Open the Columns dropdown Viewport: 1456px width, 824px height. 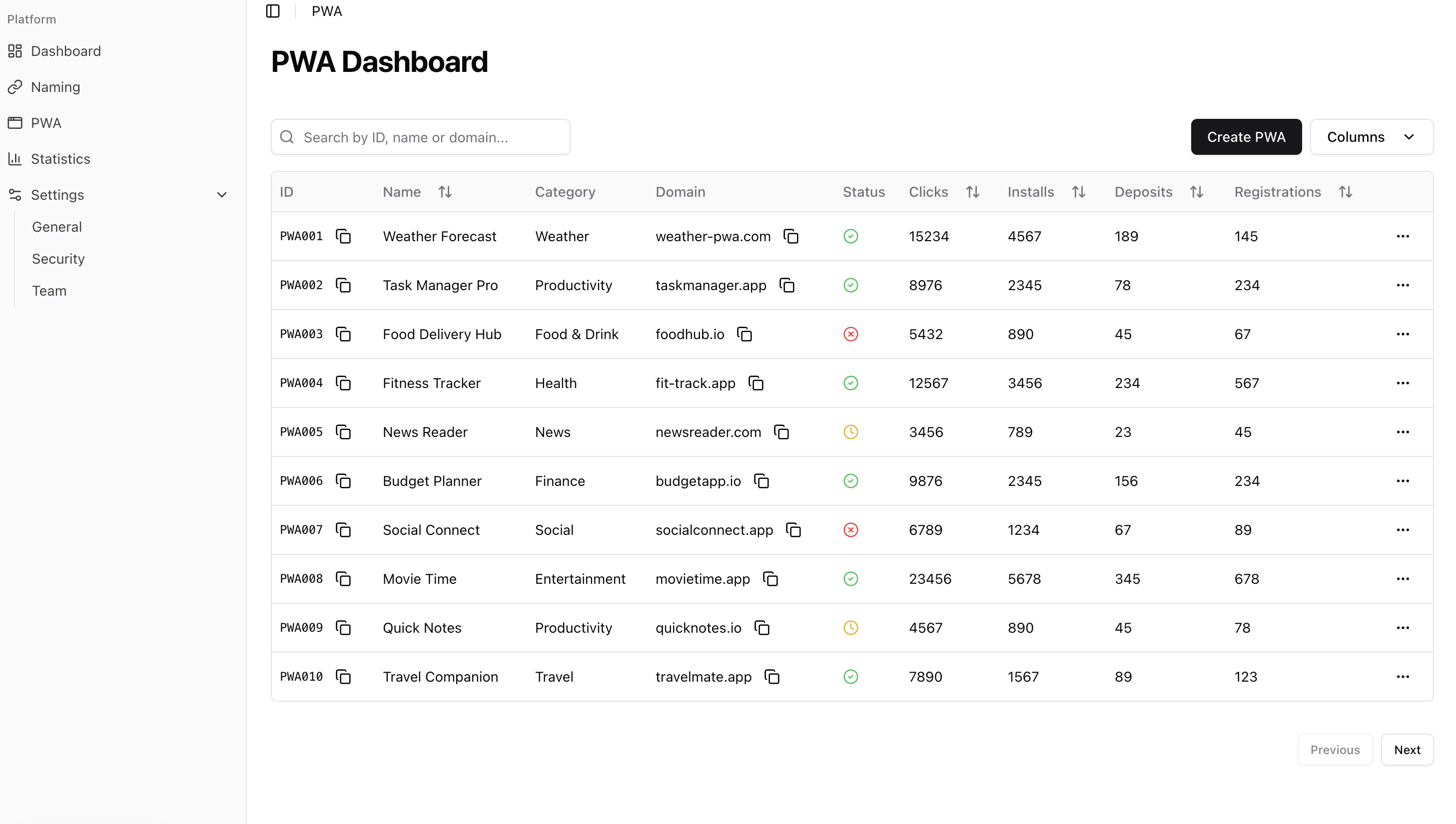click(x=1372, y=137)
